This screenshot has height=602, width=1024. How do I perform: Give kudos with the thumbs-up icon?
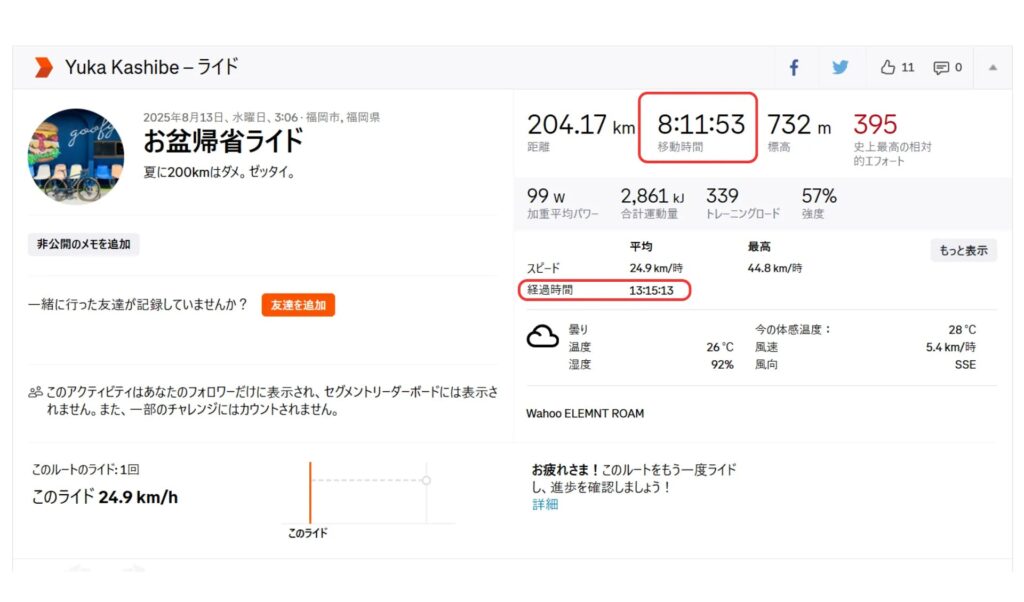(x=888, y=68)
